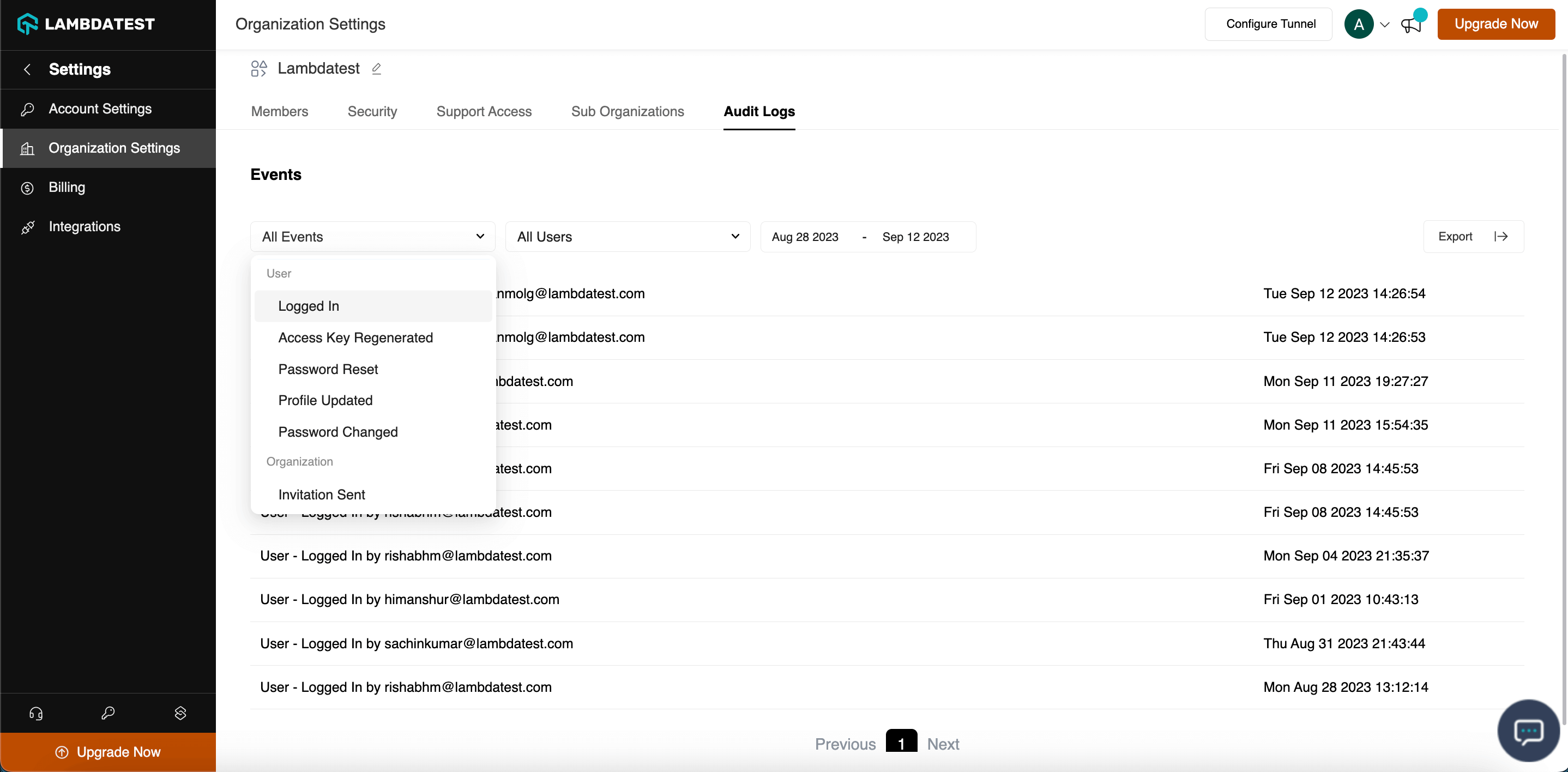Click the back arrow next to Settings
This screenshot has height=772, width=1568.
[x=27, y=69]
